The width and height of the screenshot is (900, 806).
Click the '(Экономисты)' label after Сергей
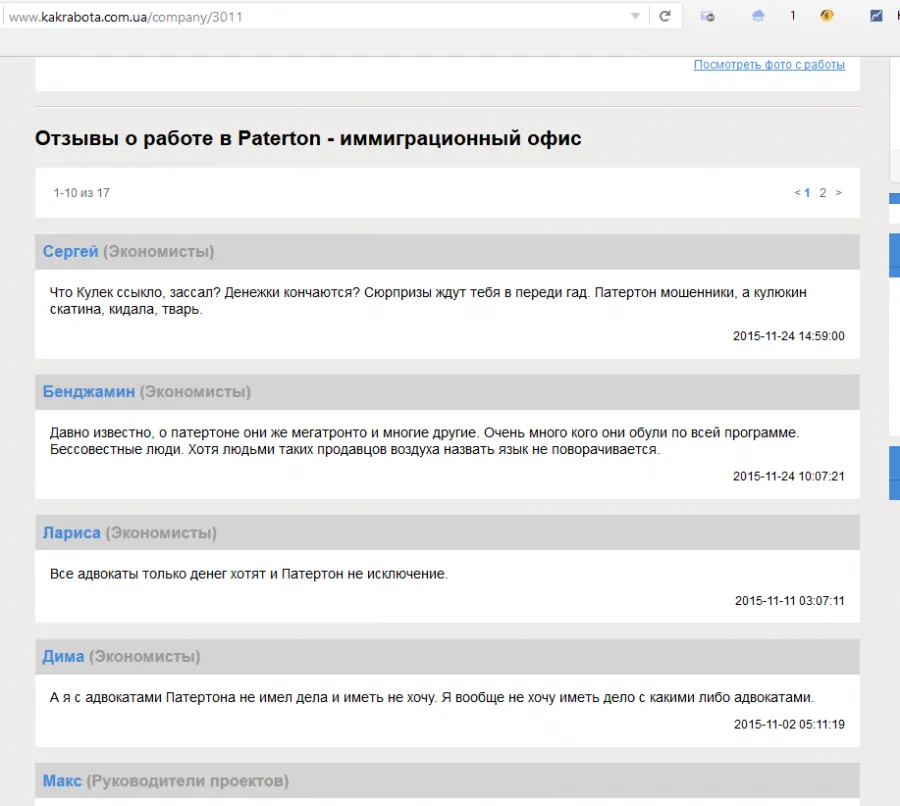[159, 251]
